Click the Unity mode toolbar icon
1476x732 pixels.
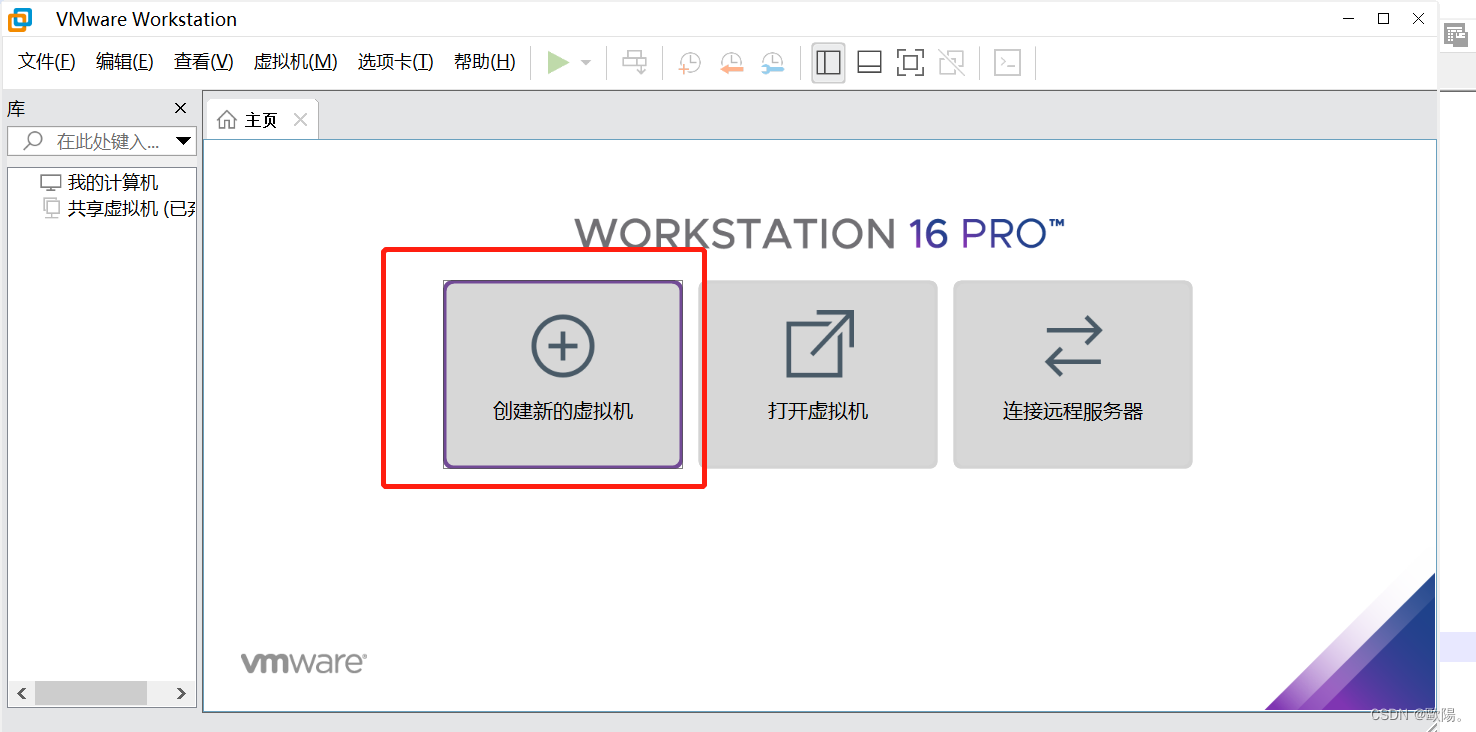(951, 63)
